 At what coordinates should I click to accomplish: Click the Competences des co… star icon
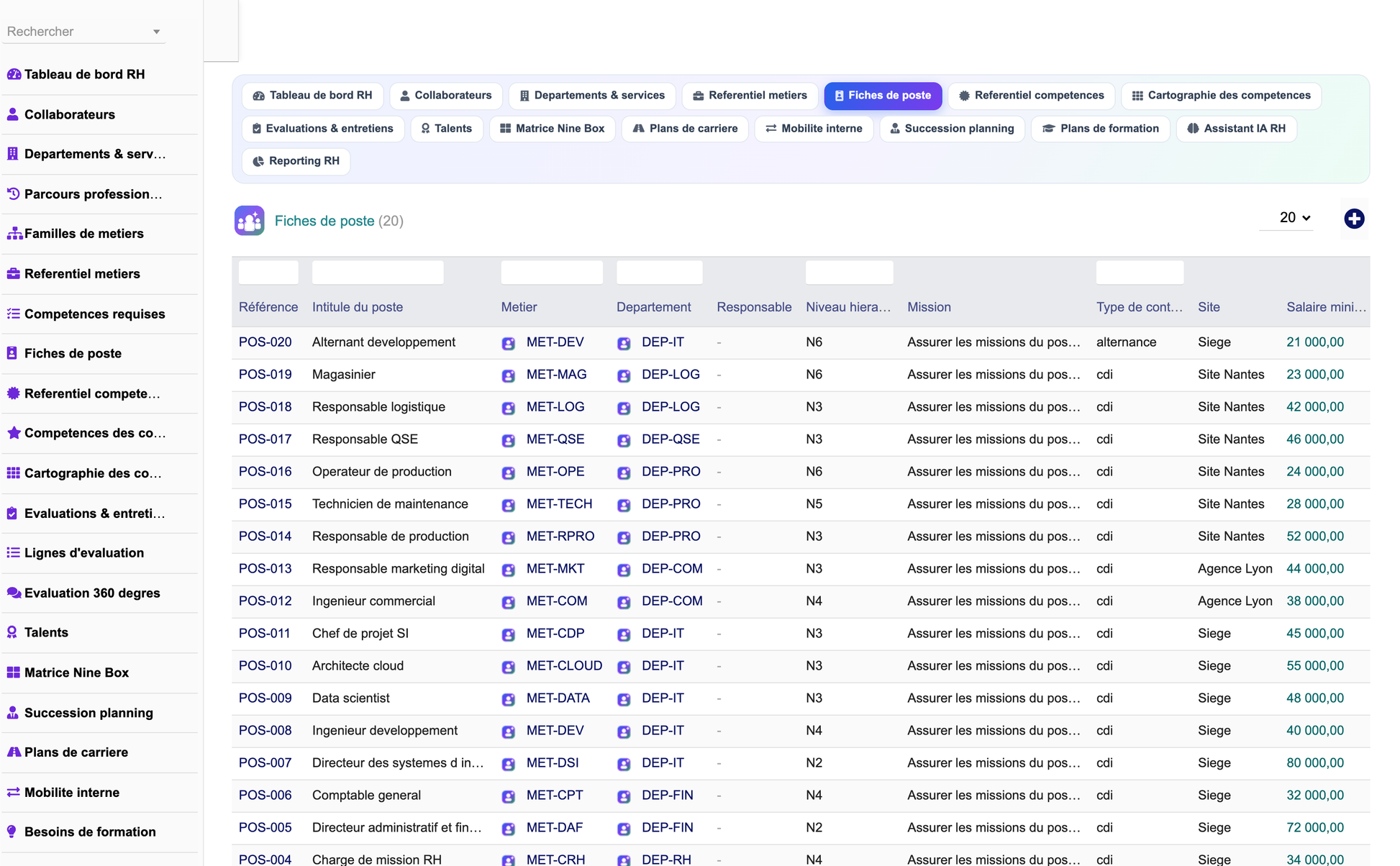13,433
